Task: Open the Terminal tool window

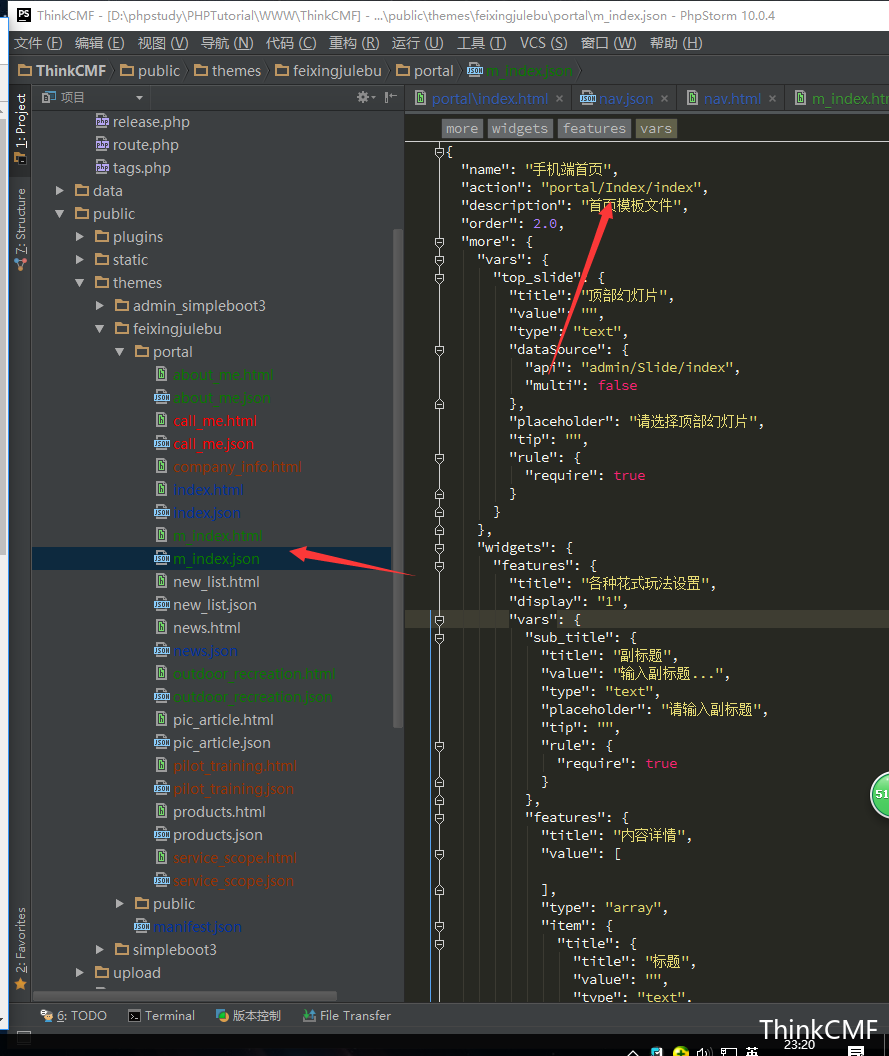Action: click(x=162, y=1016)
